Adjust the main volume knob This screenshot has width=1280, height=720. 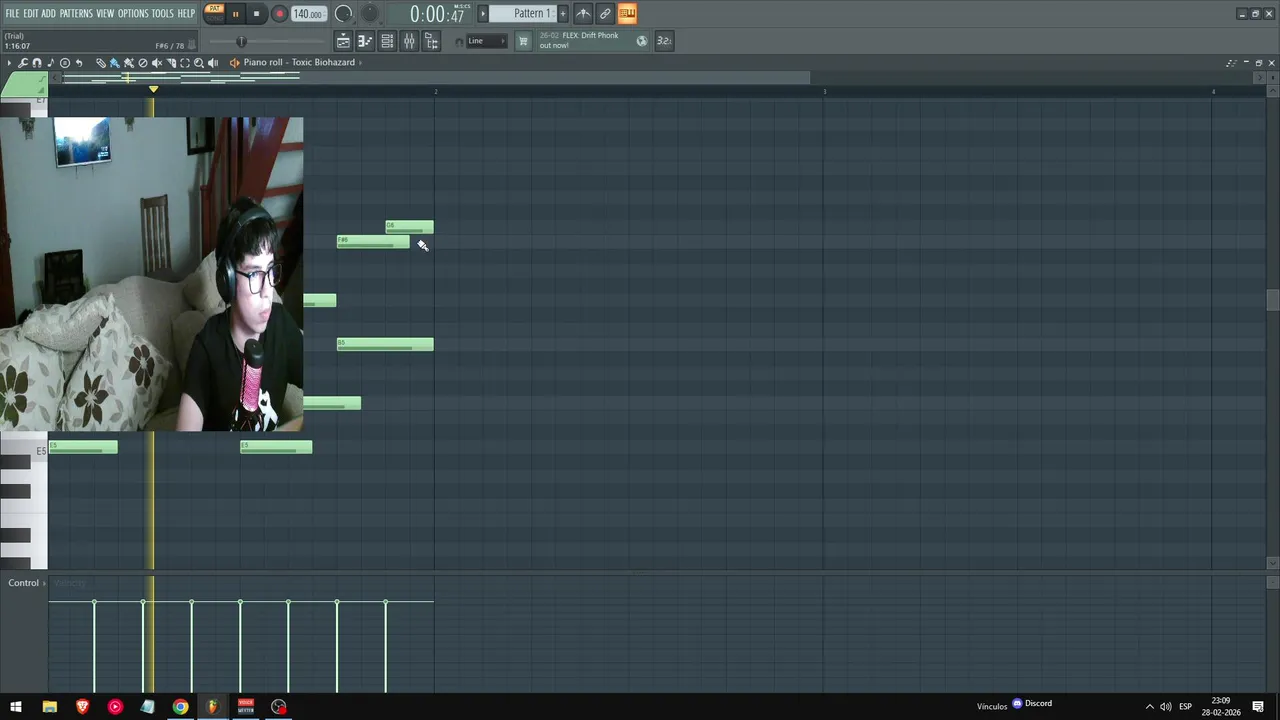(x=343, y=14)
